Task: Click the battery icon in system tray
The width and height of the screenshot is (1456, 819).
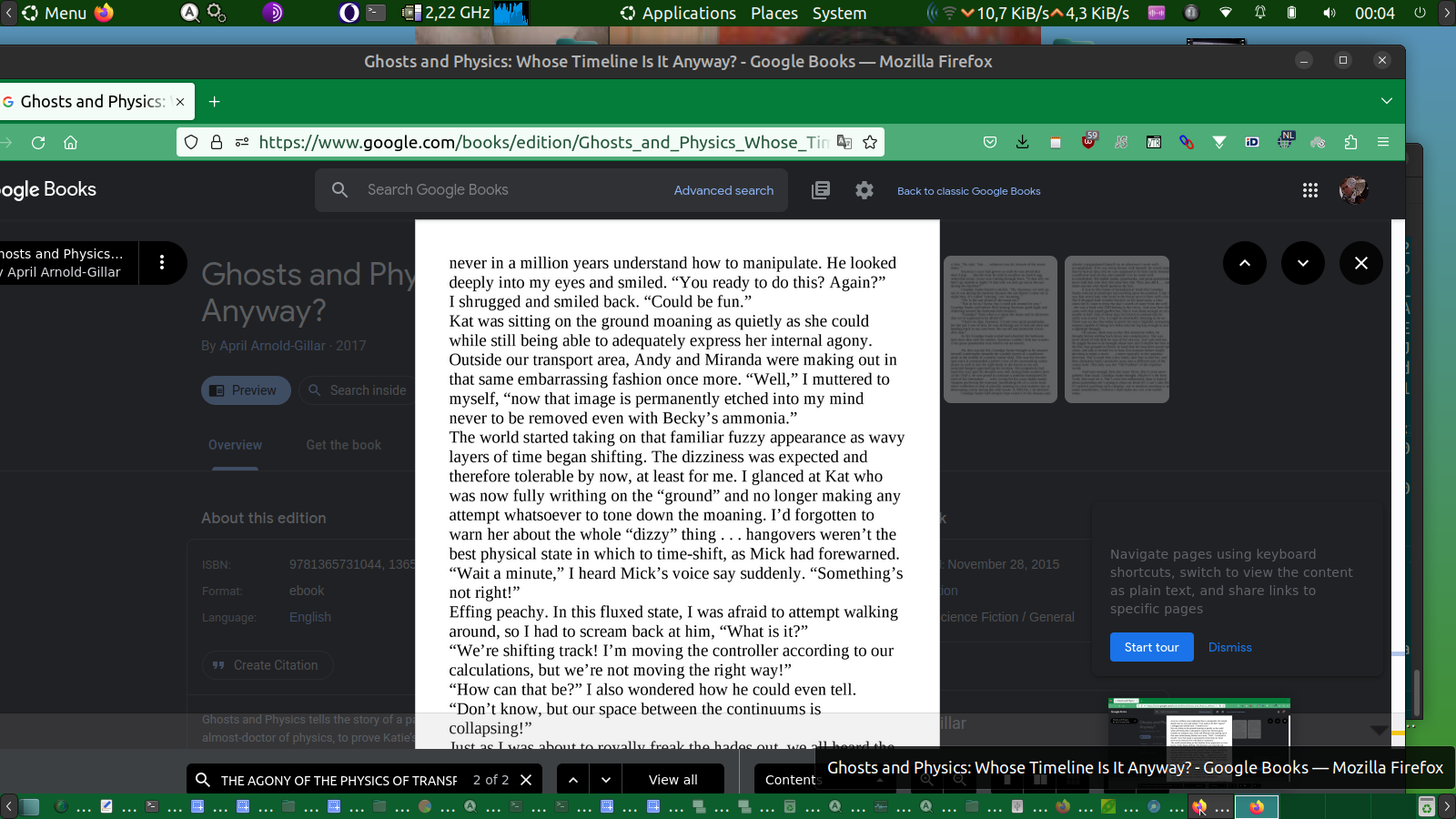Action: 1291,13
